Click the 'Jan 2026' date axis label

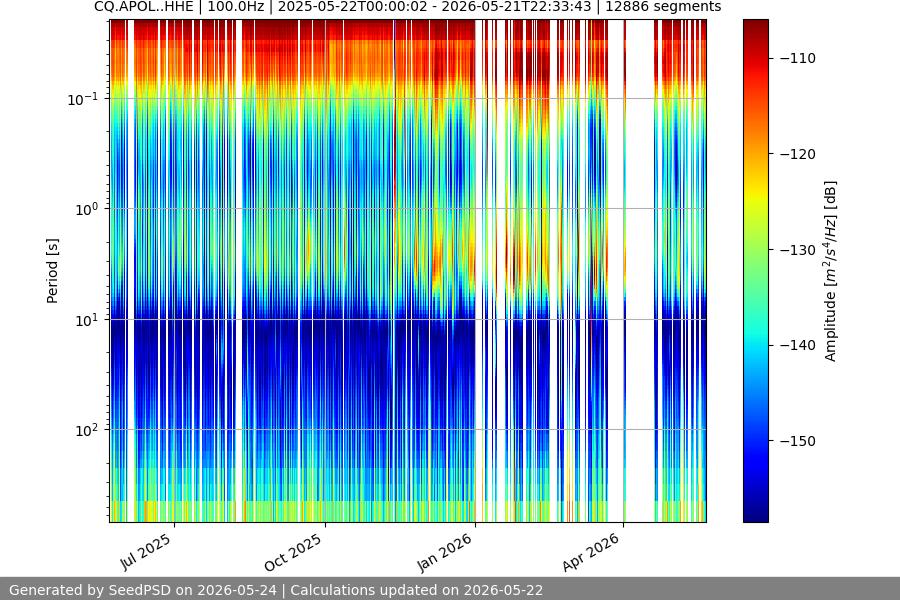444,552
